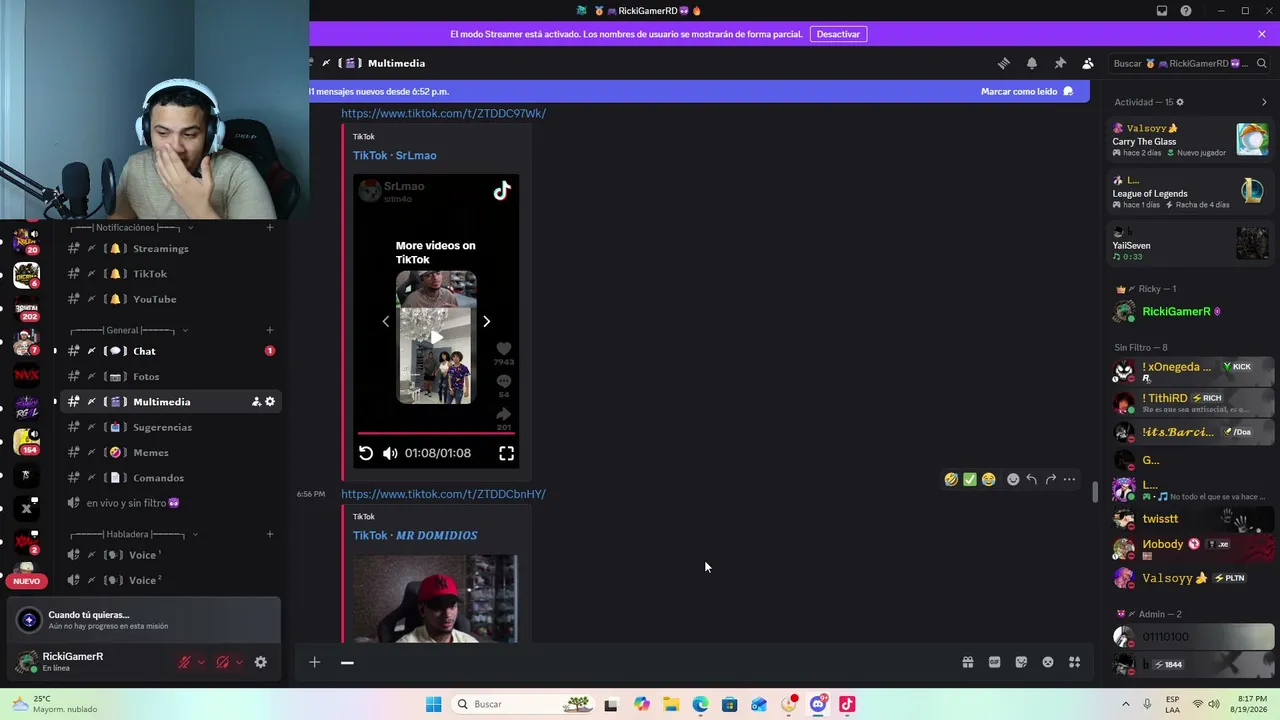Image resolution: width=1280 pixels, height=720 pixels.
Task: React with rolling laughing emoji
Action: pyautogui.click(x=951, y=480)
